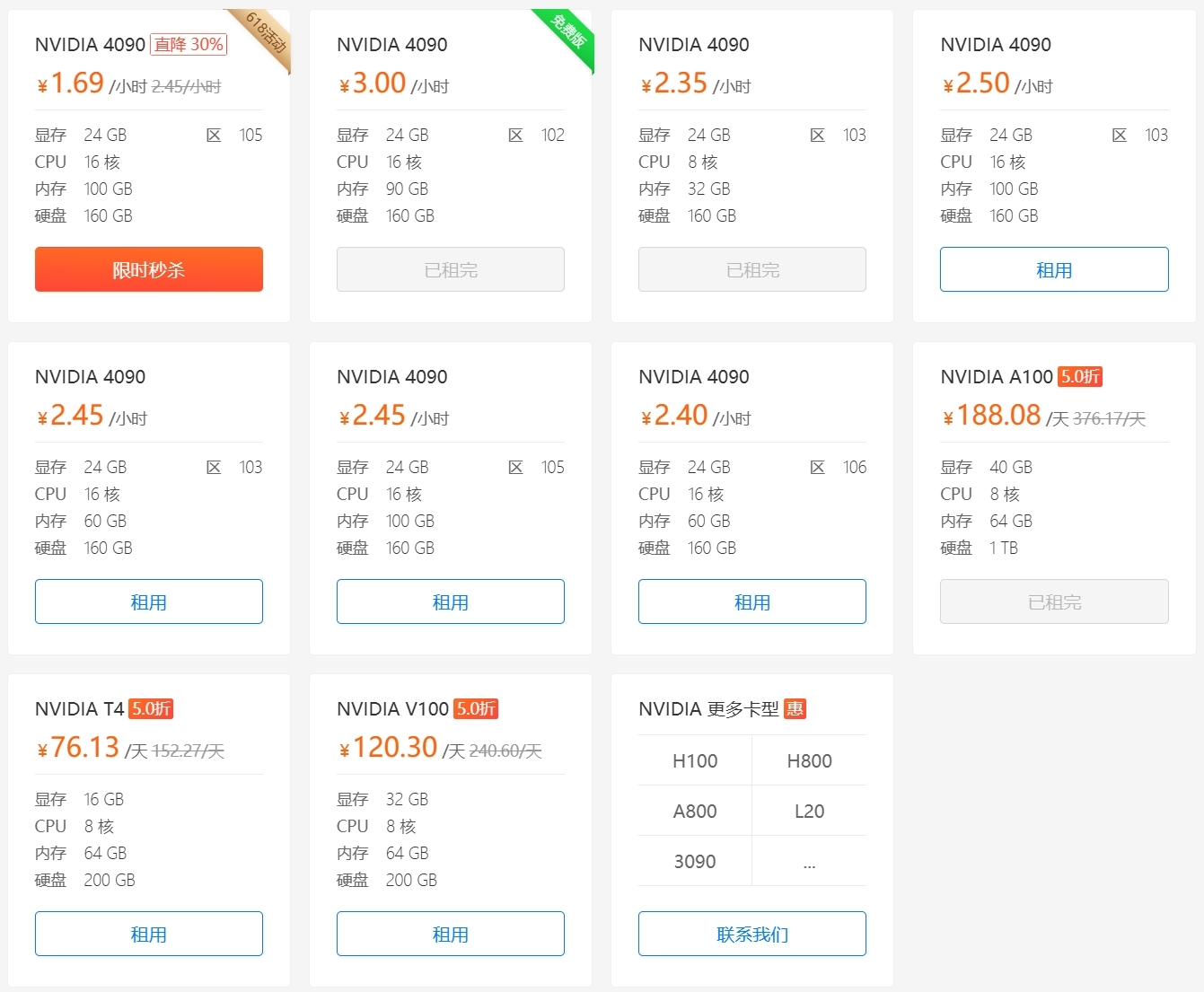Click 租用 for the NVIDIA T4 card
The width and height of the screenshot is (1204, 992).
(149, 934)
